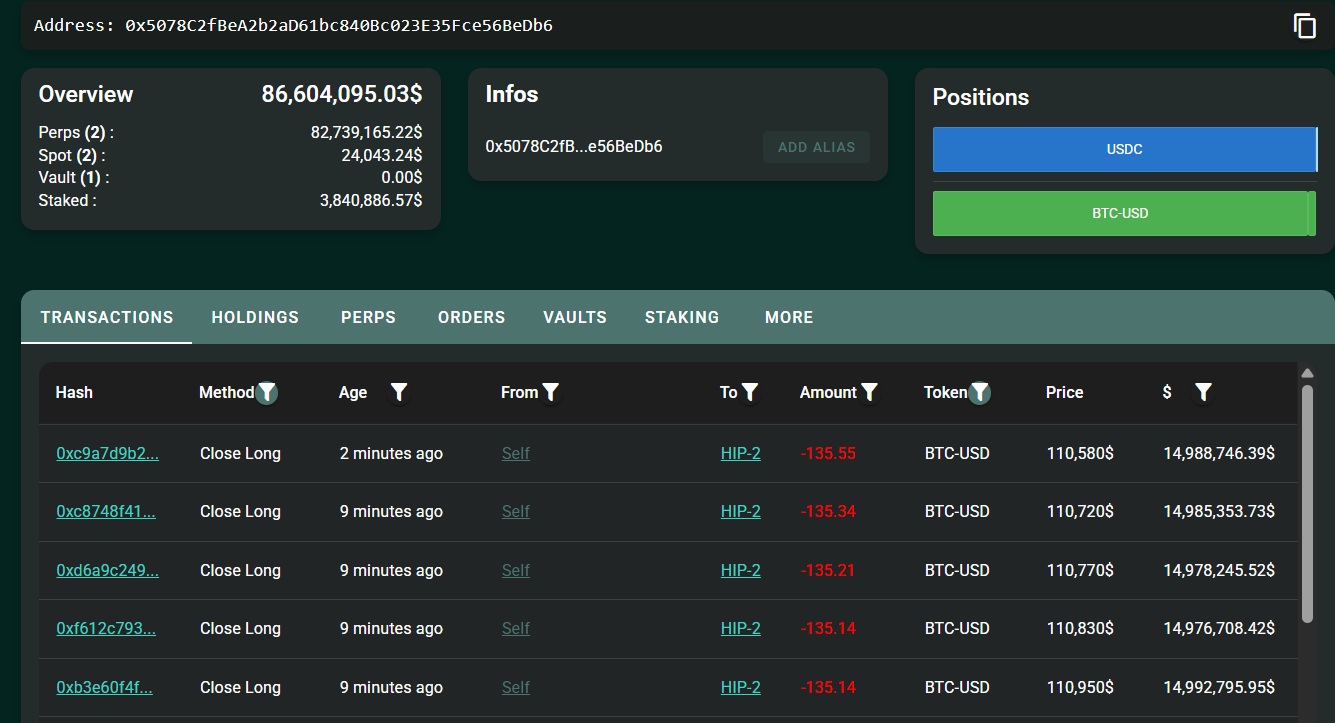
Task: Open transaction hash 0xc9a7d9b2
Action: (x=107, y=454)
